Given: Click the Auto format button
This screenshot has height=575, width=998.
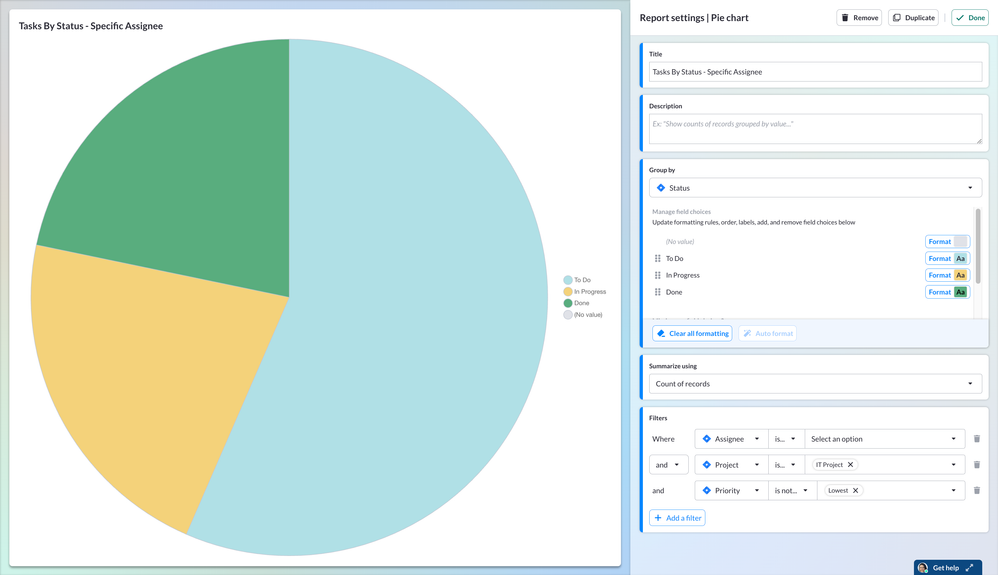Looking at the screenshot, I should pyautogui.click(x=767, y=333).
